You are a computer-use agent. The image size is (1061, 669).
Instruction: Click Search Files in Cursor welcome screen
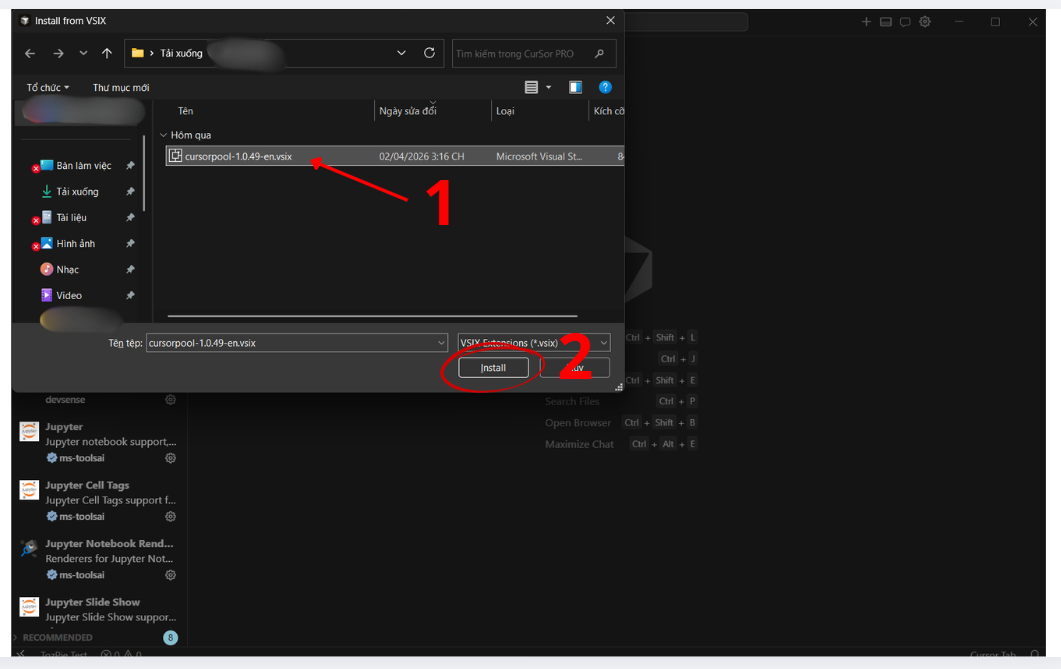click(572, 401)
